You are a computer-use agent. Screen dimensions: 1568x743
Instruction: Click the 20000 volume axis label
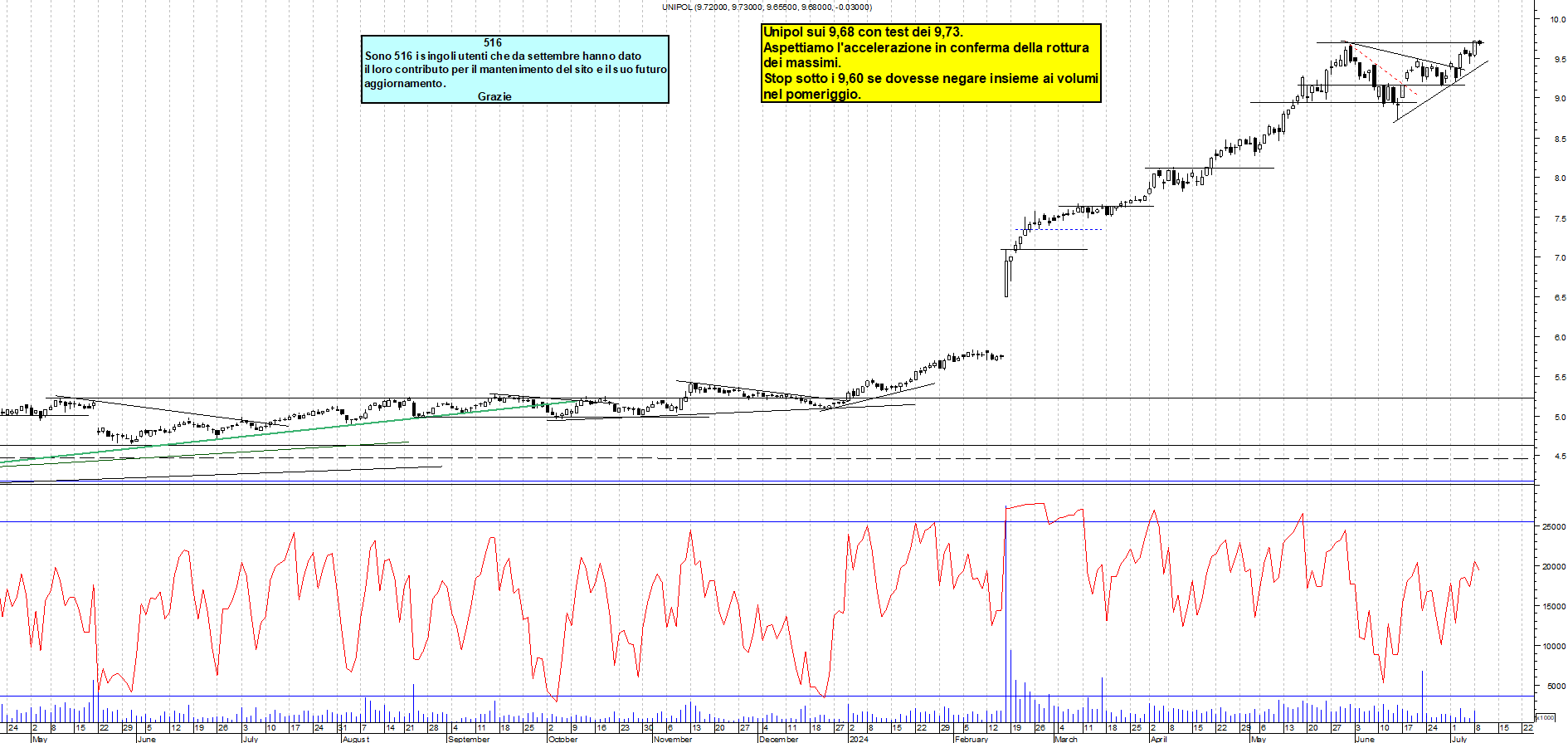tap(1553, 566)
